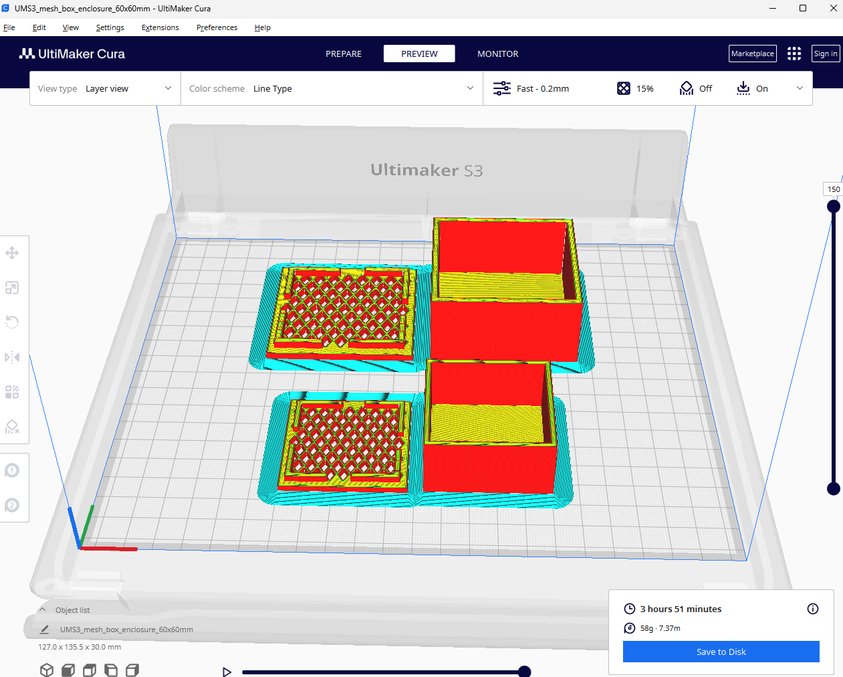Click top handle of layer slider

click(833, 206)
